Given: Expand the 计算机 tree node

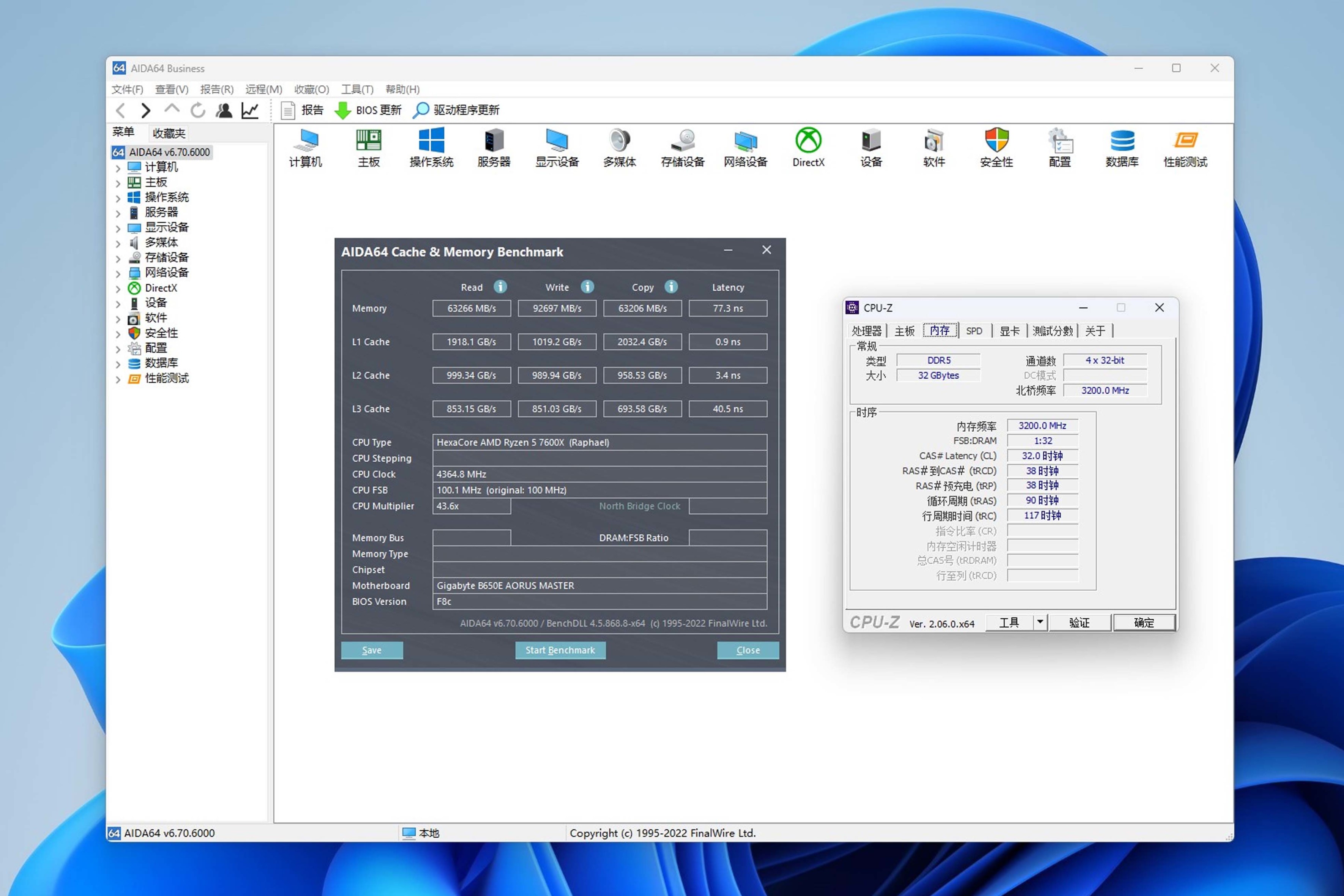Looking at the screenshot, I should 118,168.
